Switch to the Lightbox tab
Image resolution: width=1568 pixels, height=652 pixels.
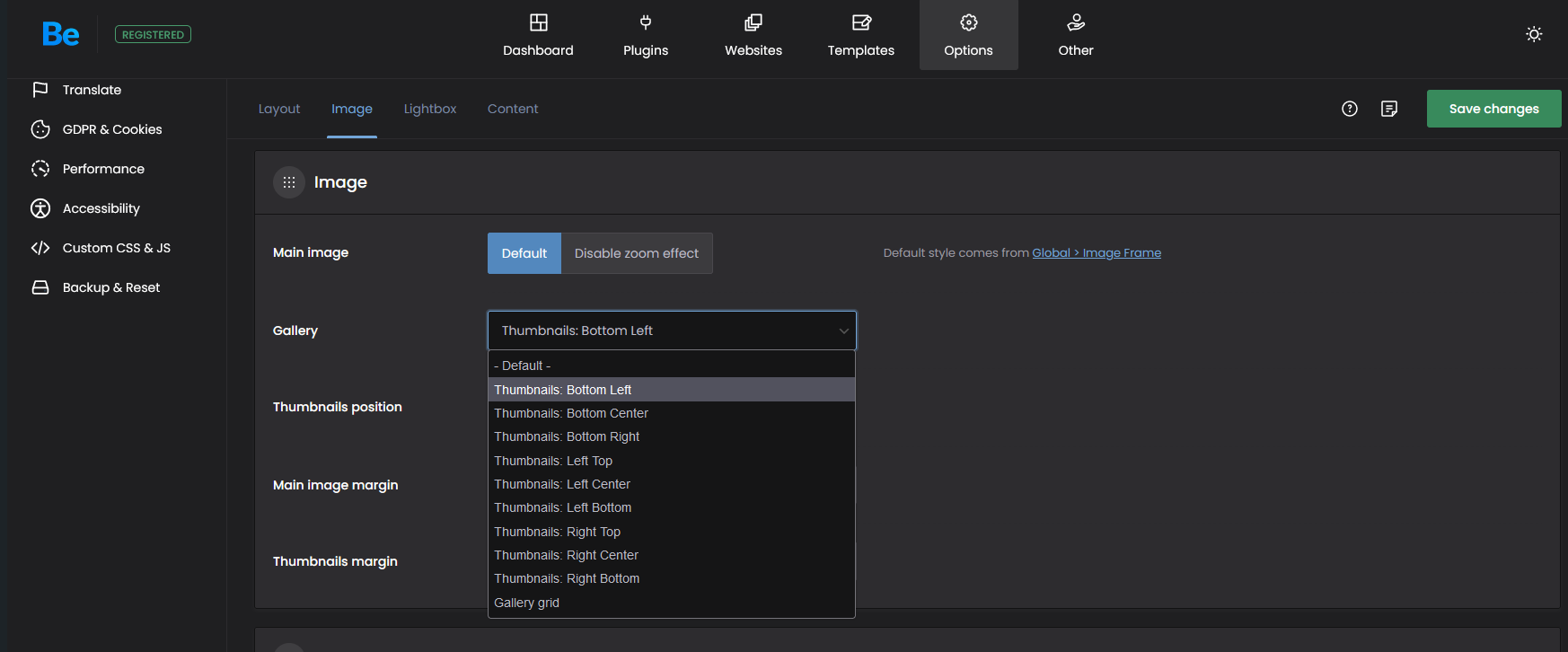pyautogui.click(x=430, y=109)
